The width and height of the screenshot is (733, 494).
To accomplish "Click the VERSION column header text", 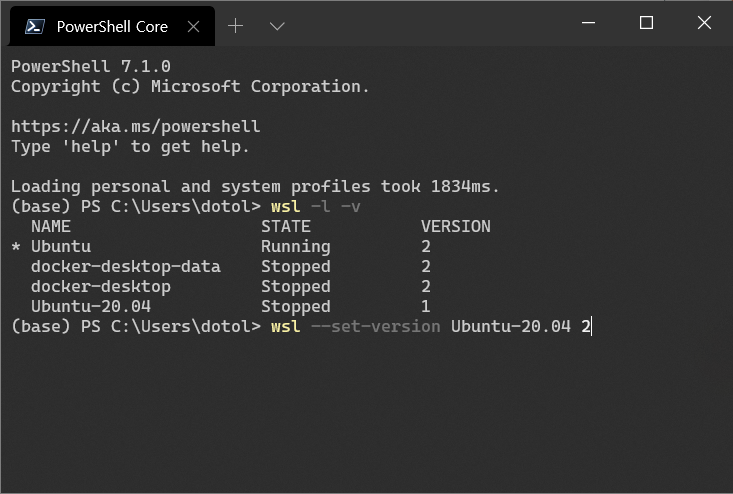I will coord(456,227).
